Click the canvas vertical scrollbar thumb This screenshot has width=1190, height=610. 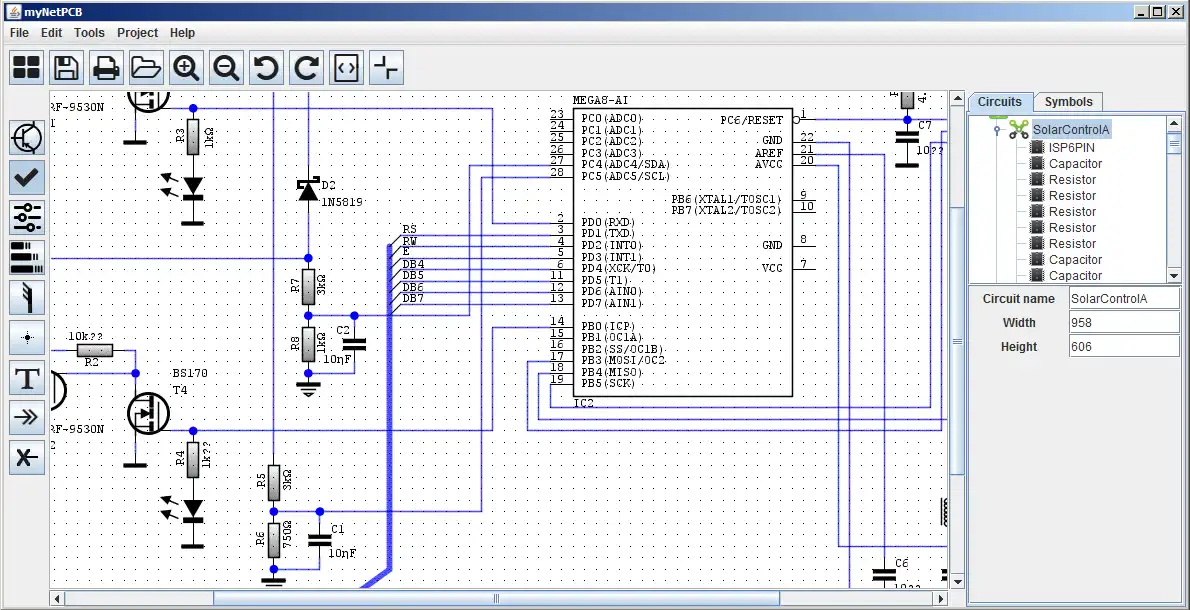pos(957,341)
